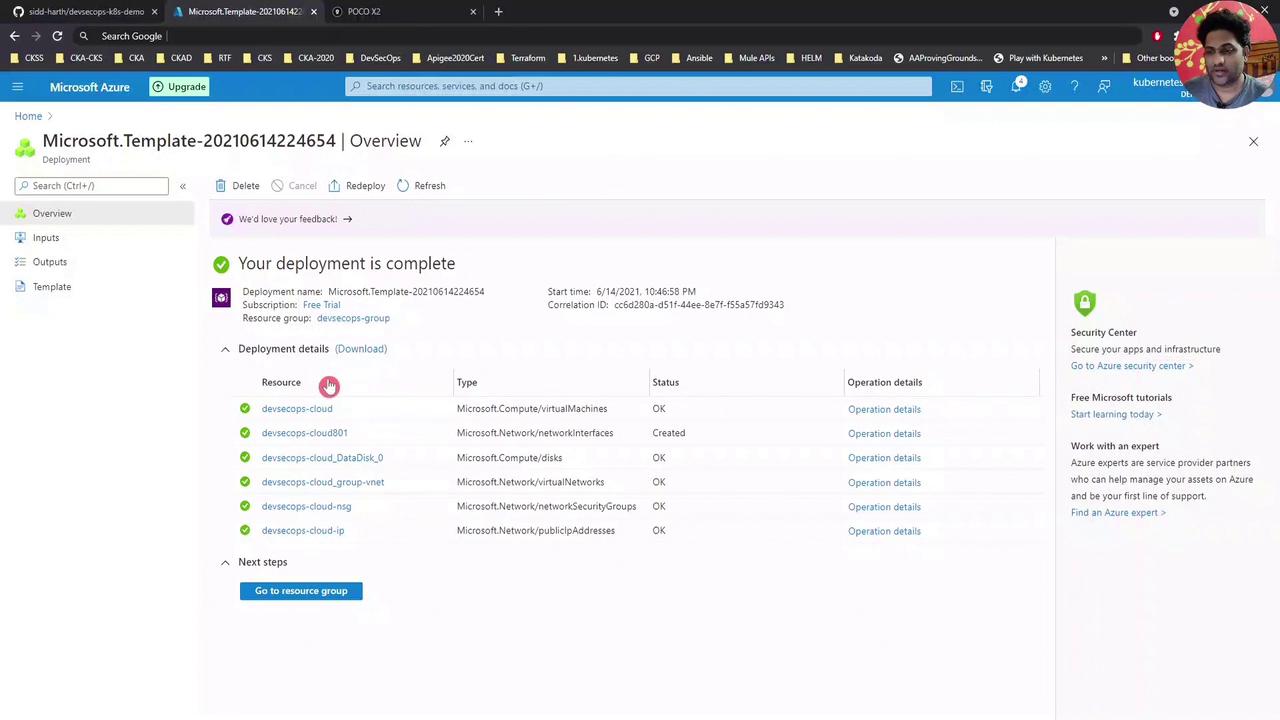1280x720 pixels.
Task: Refresh the deployment overview
Action: click(421, 186)
